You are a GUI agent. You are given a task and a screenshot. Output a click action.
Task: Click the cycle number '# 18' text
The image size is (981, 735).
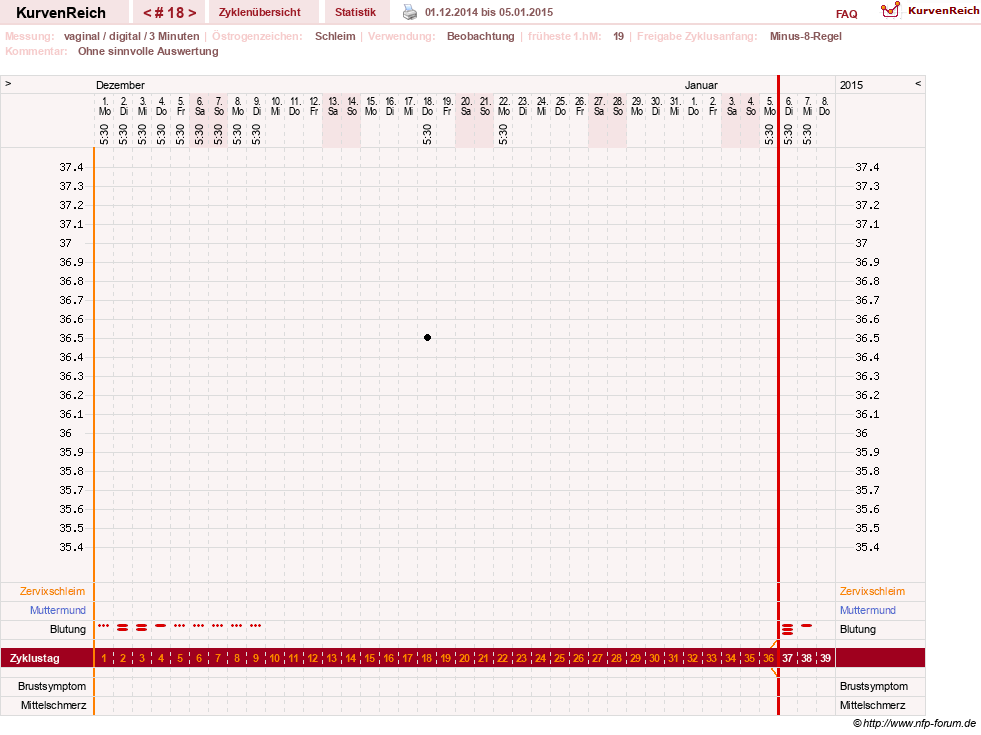pyautogui.click(x=170, y=13)
